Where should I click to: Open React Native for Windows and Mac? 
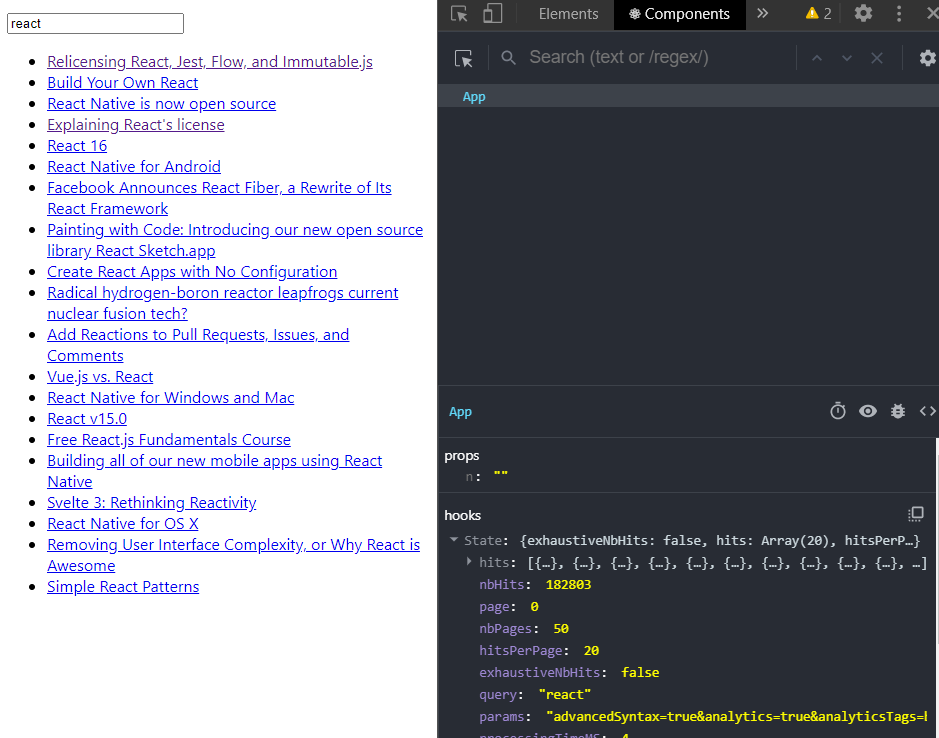pyautogui.click(x=171, y=397)
